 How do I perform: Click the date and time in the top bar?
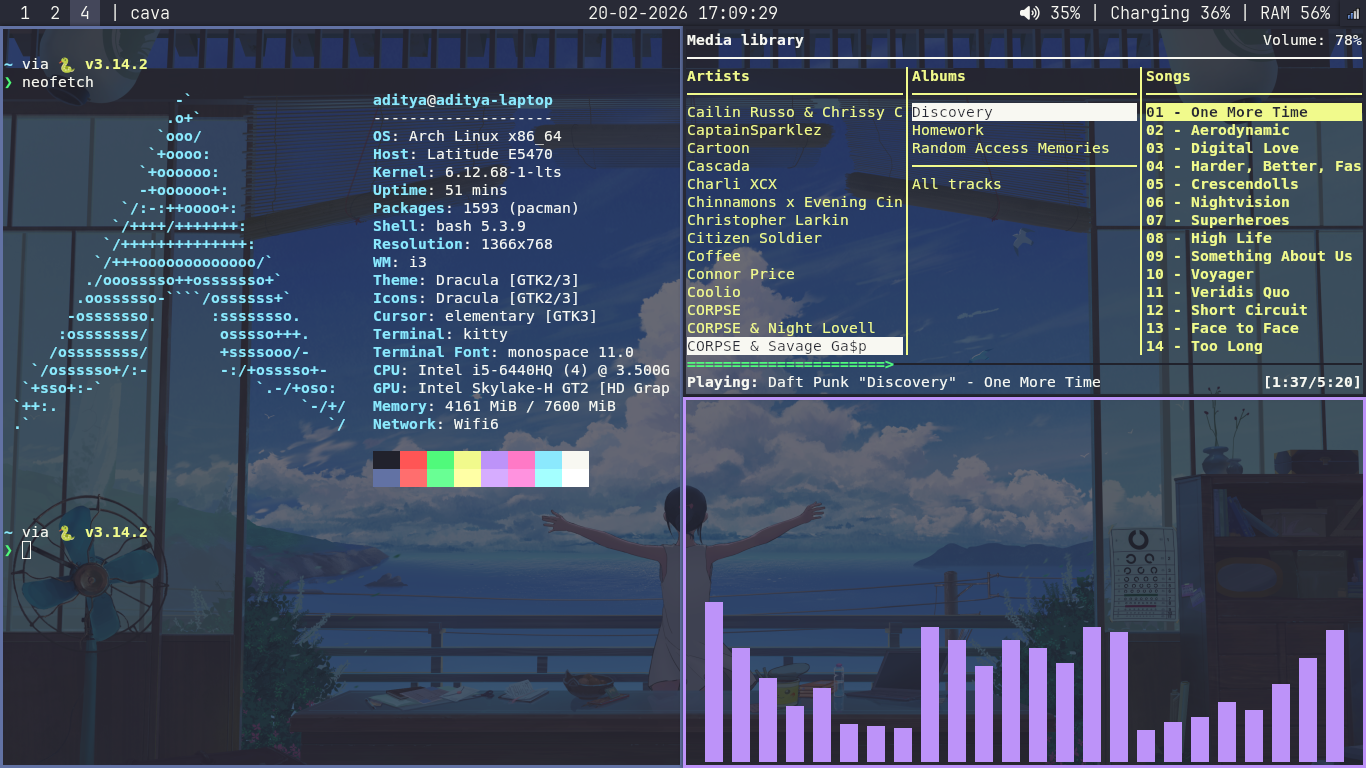tap(682, 13)
